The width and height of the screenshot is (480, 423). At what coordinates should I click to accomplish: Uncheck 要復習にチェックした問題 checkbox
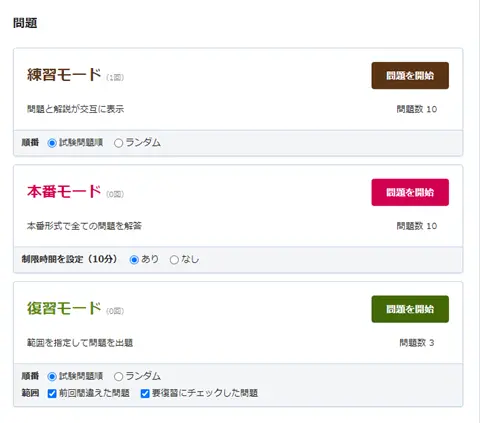[x=145, y=393]
